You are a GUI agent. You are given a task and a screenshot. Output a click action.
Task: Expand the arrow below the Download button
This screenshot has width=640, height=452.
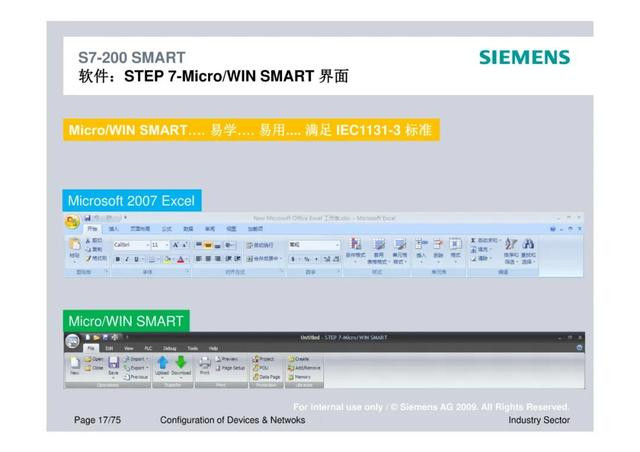(x=181, y=378)
